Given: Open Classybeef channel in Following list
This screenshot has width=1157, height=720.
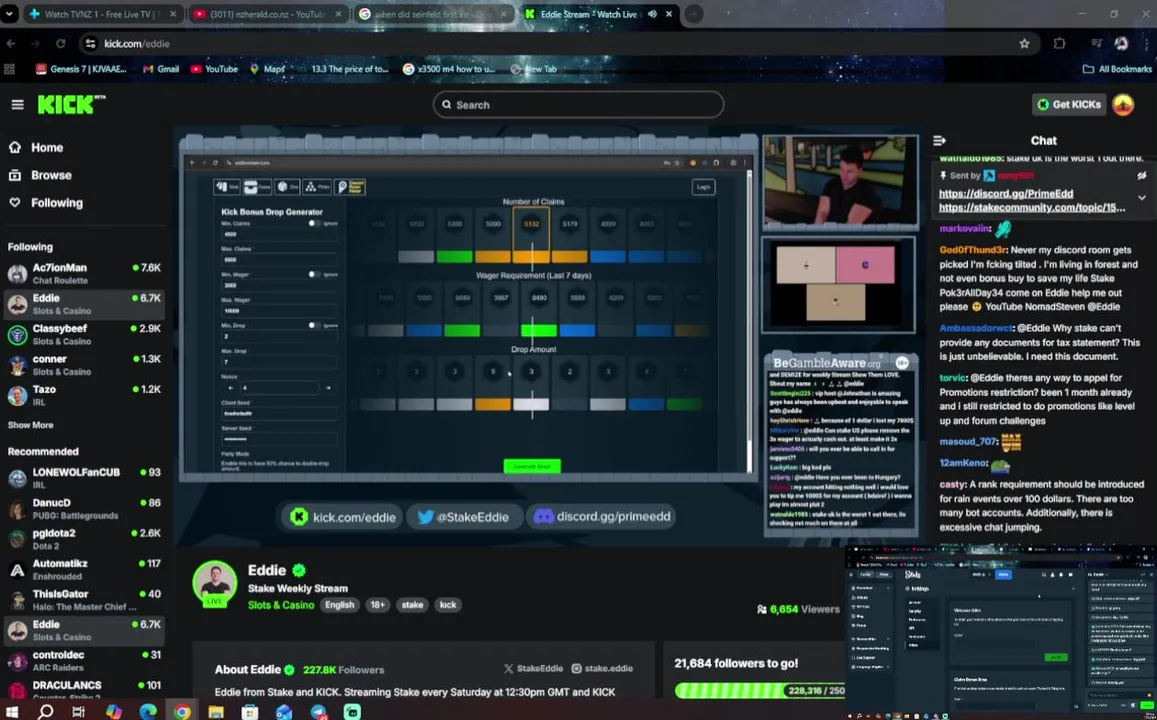Looking at the screenshot, I should (x=84, y=334).
